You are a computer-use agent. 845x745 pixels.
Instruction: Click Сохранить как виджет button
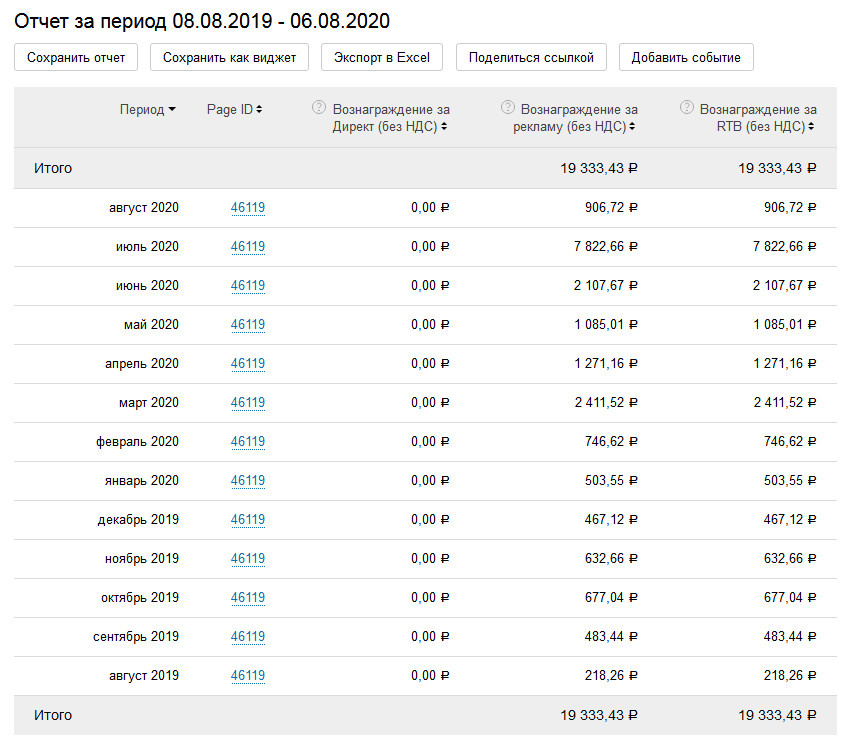click(x=229, y=57)
